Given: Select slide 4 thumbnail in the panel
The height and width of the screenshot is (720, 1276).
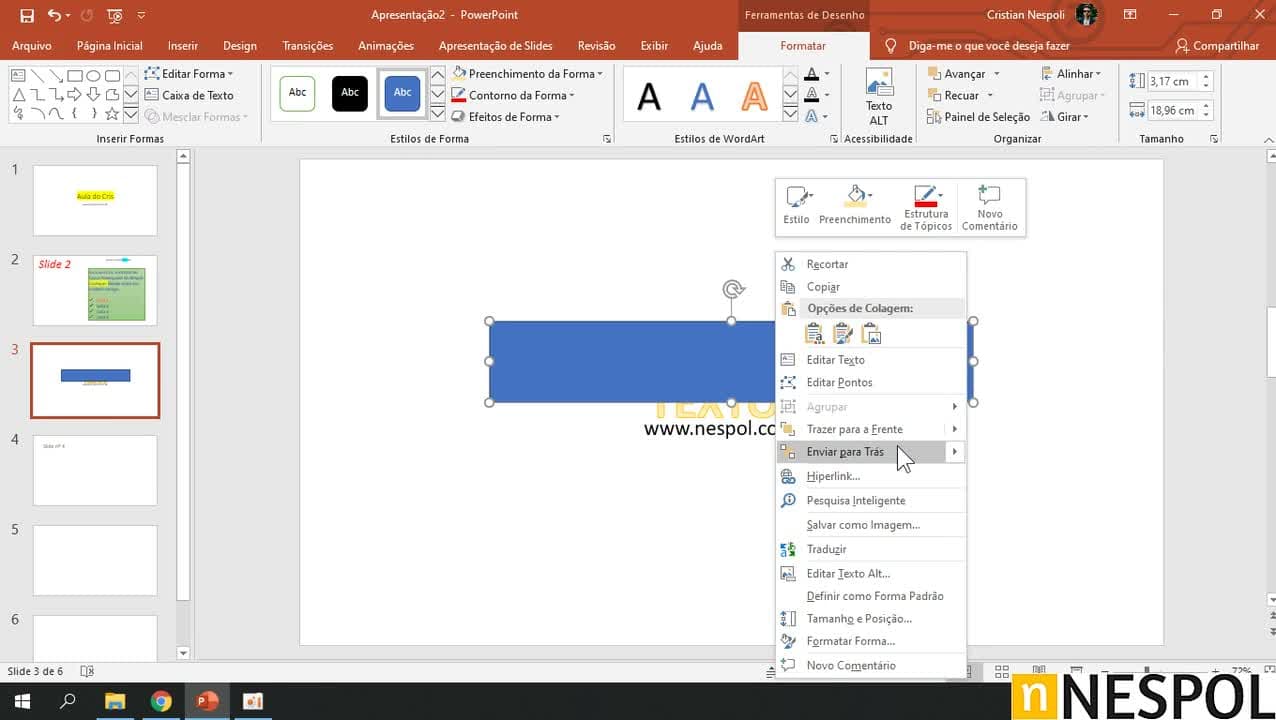Looking at the screenshot, I should point(95,470).
